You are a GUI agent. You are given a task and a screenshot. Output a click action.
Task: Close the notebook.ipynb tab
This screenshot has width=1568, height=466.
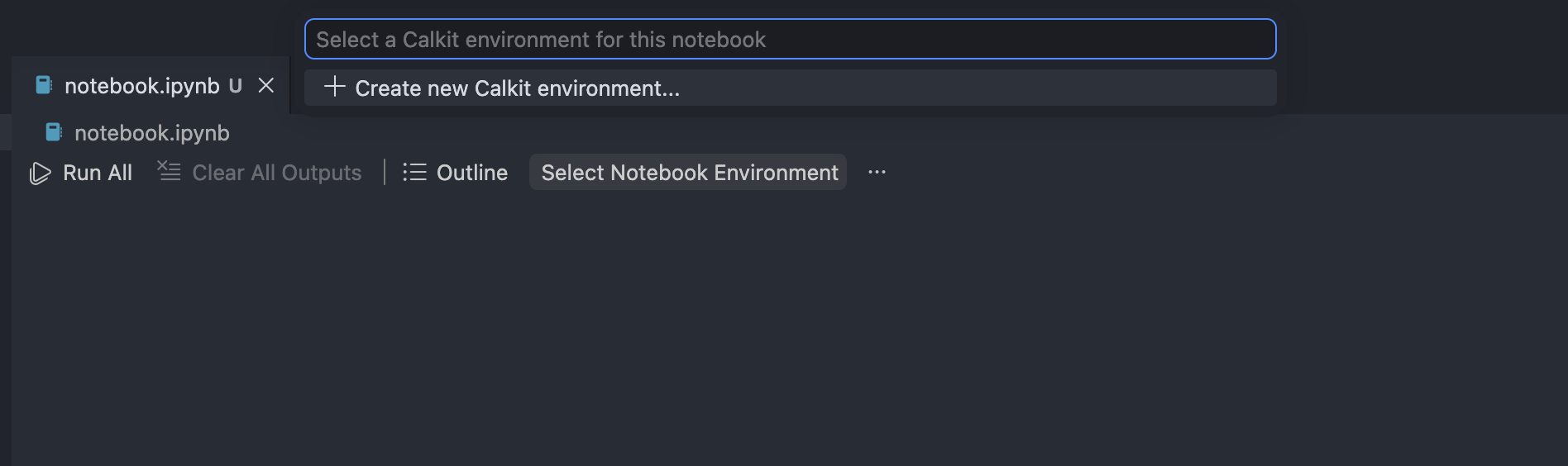[265, 86]
